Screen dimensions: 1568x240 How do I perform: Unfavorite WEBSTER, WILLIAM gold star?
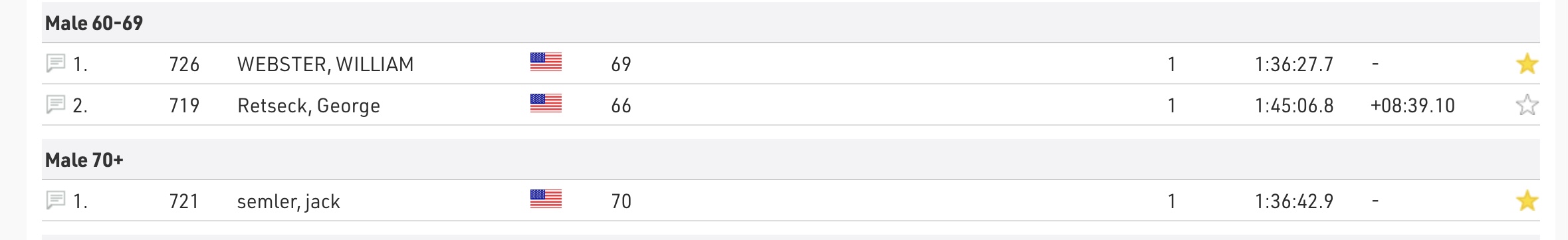(1527, 64)
